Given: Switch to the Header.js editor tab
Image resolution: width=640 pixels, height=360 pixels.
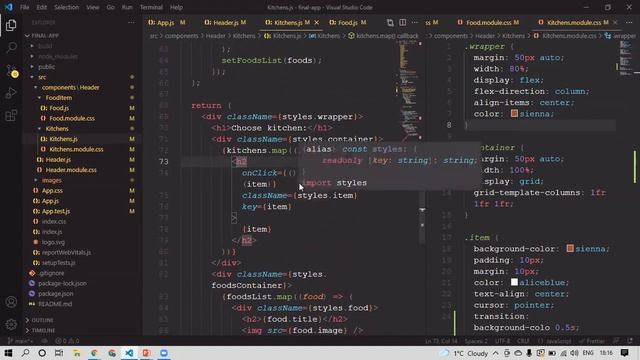Looking at the screenshot, I should [x=225, y=22].
